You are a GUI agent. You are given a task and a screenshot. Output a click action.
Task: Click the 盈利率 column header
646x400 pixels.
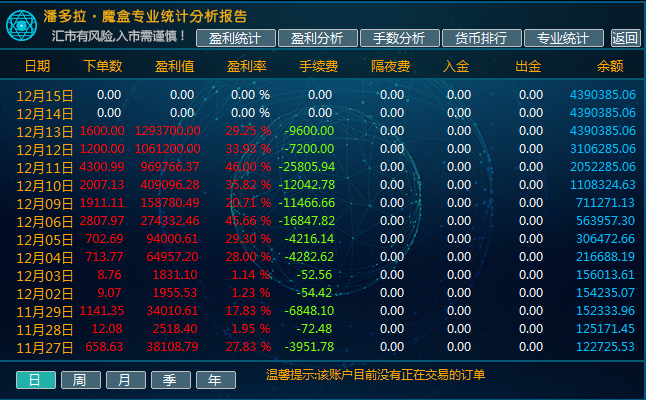coord(246,66)
